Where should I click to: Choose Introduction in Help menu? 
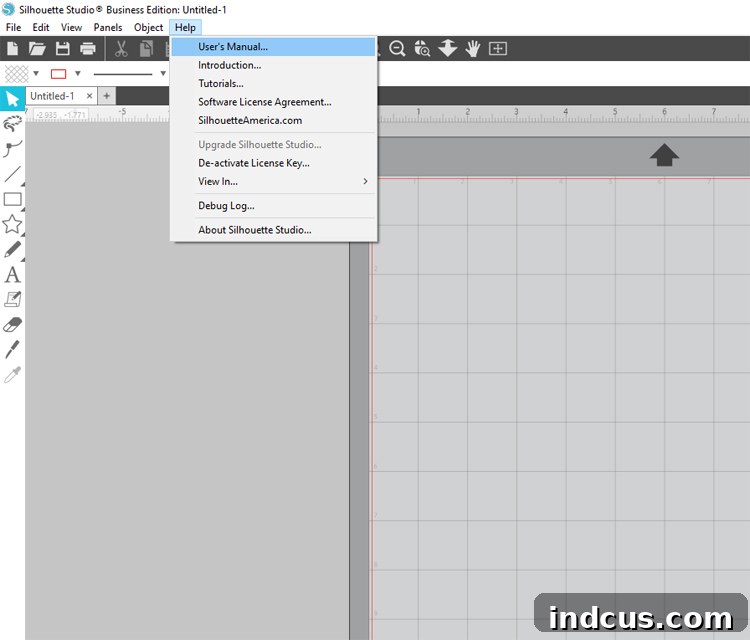[274, 65]
